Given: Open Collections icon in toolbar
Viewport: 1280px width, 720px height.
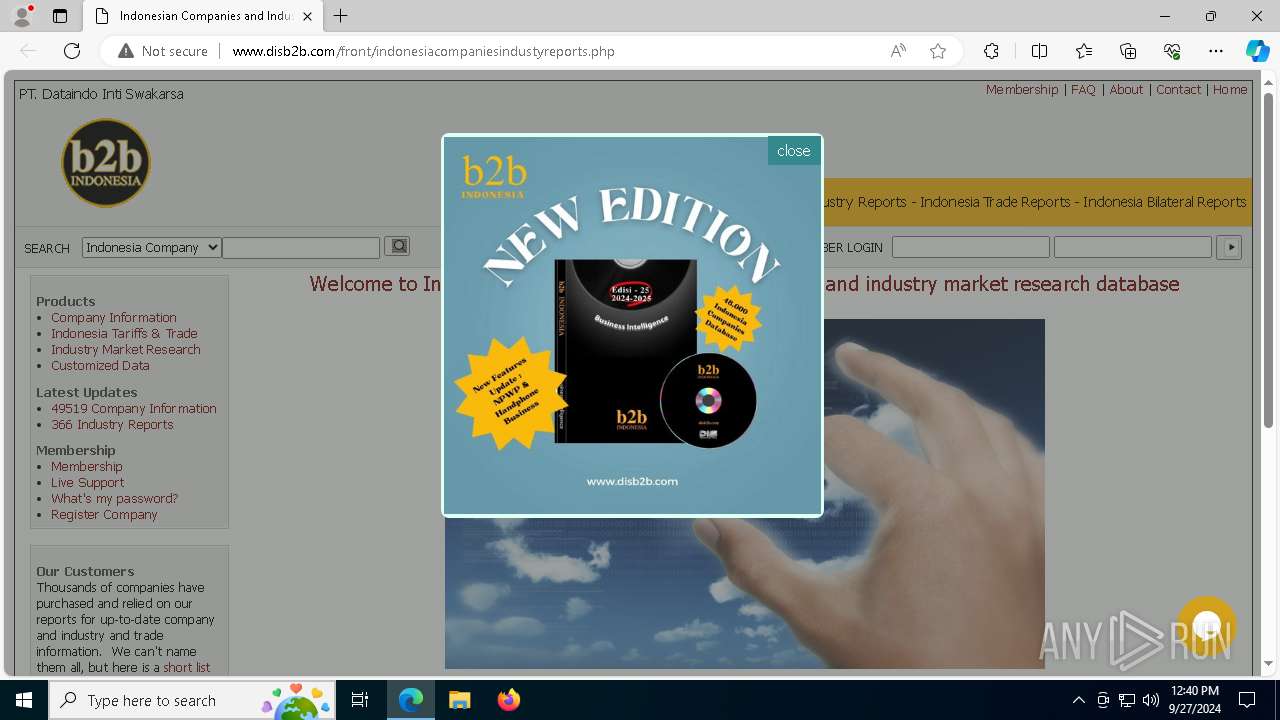Looking at the screenshot, I should [x=1128, y=51].
